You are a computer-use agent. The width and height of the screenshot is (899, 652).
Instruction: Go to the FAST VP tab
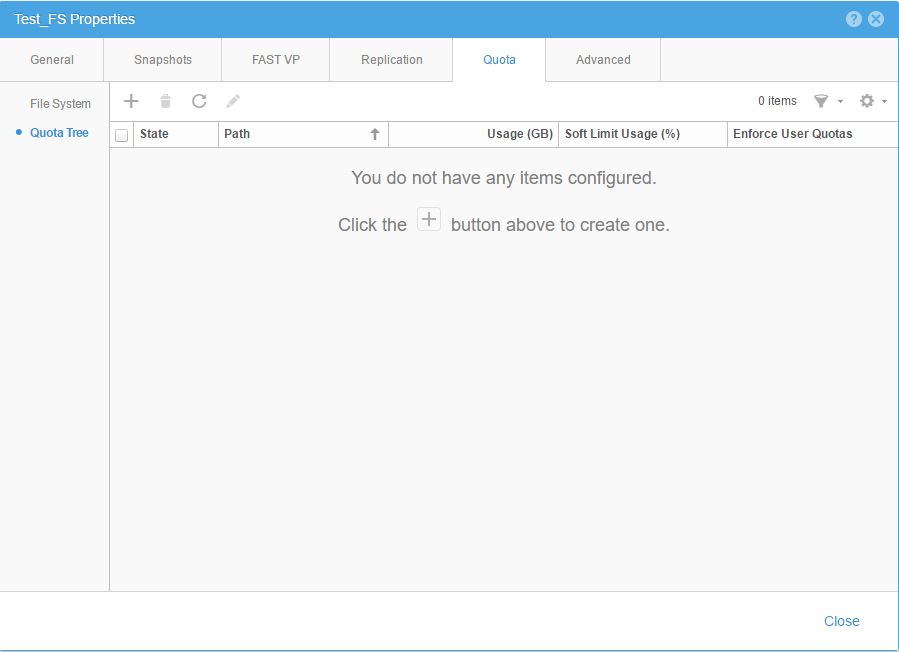tap(276, 60)
